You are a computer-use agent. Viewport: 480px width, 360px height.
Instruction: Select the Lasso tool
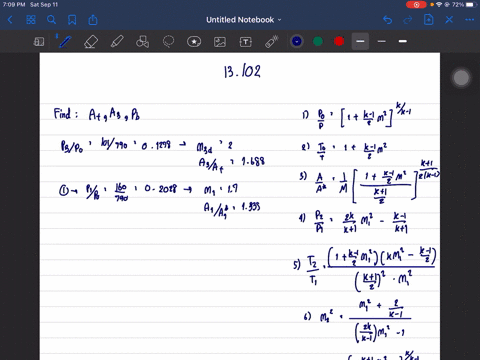pyautogui.click(x=168, y=42)
